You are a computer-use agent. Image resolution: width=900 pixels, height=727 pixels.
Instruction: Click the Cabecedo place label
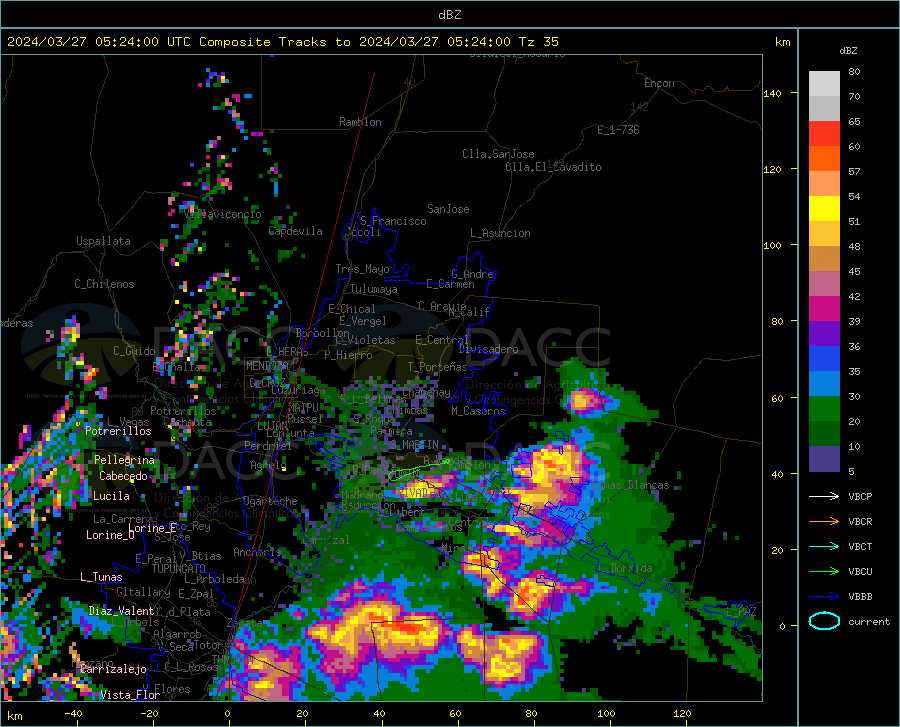pyautogui.click(x=123, y=476)
